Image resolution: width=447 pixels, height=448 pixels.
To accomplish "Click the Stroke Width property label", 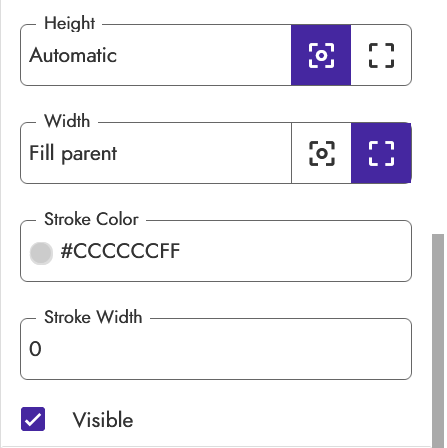I will [x=93, y=317].
